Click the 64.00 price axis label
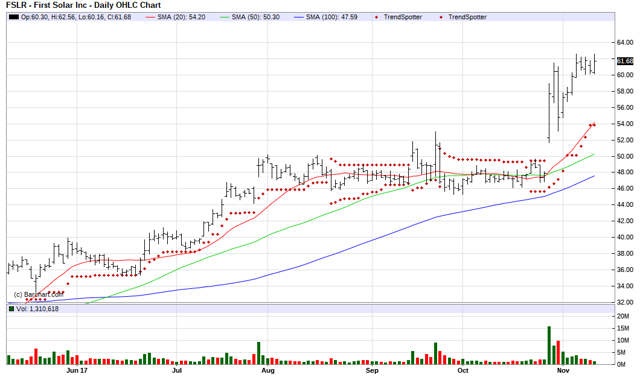The width and height of the screenshot is (640, 389). pyautogui.click(x=625, y=42)
